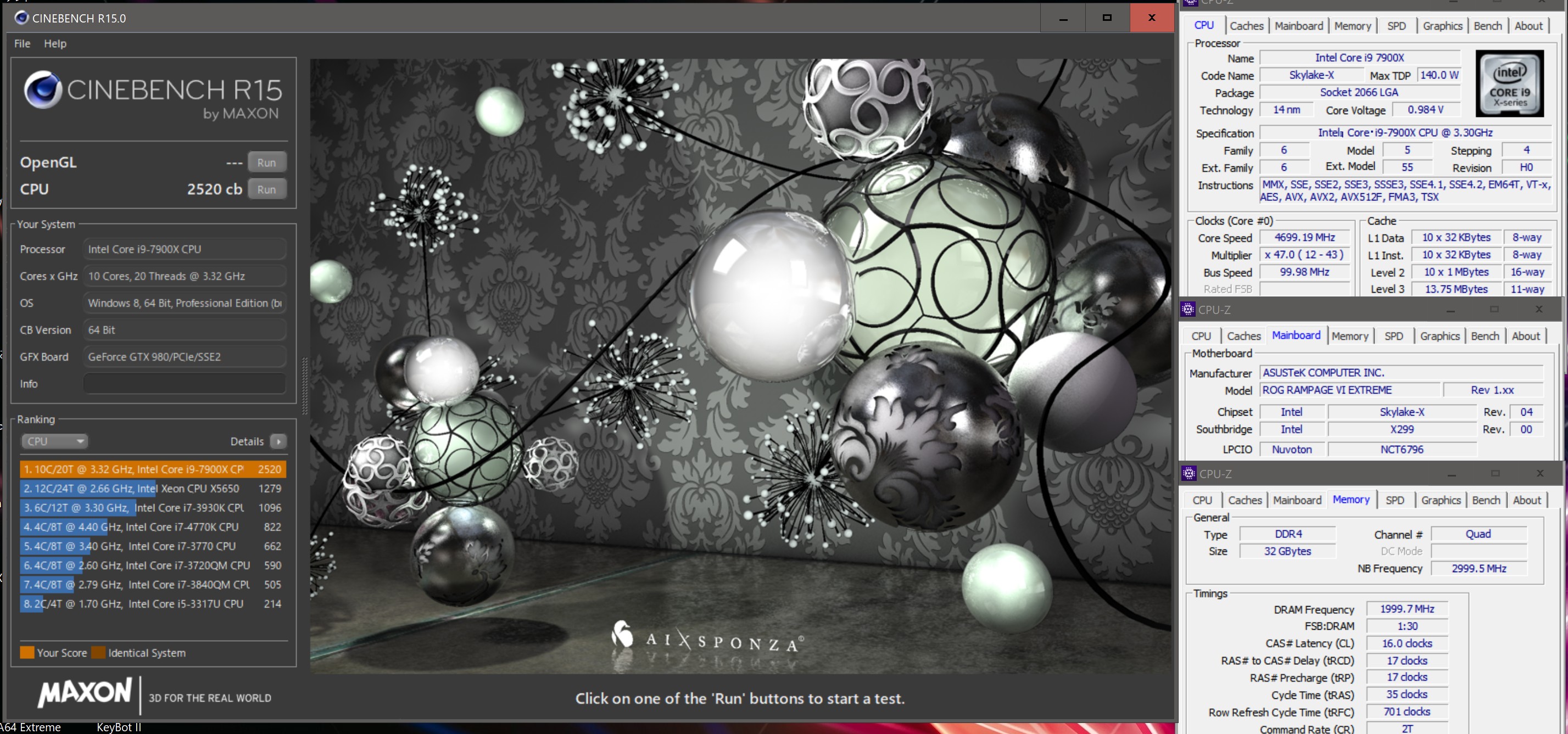Select ranking entry Core i5-3317U
Viewport: 1568px width, 734px height.
click(x=153, y=604)
